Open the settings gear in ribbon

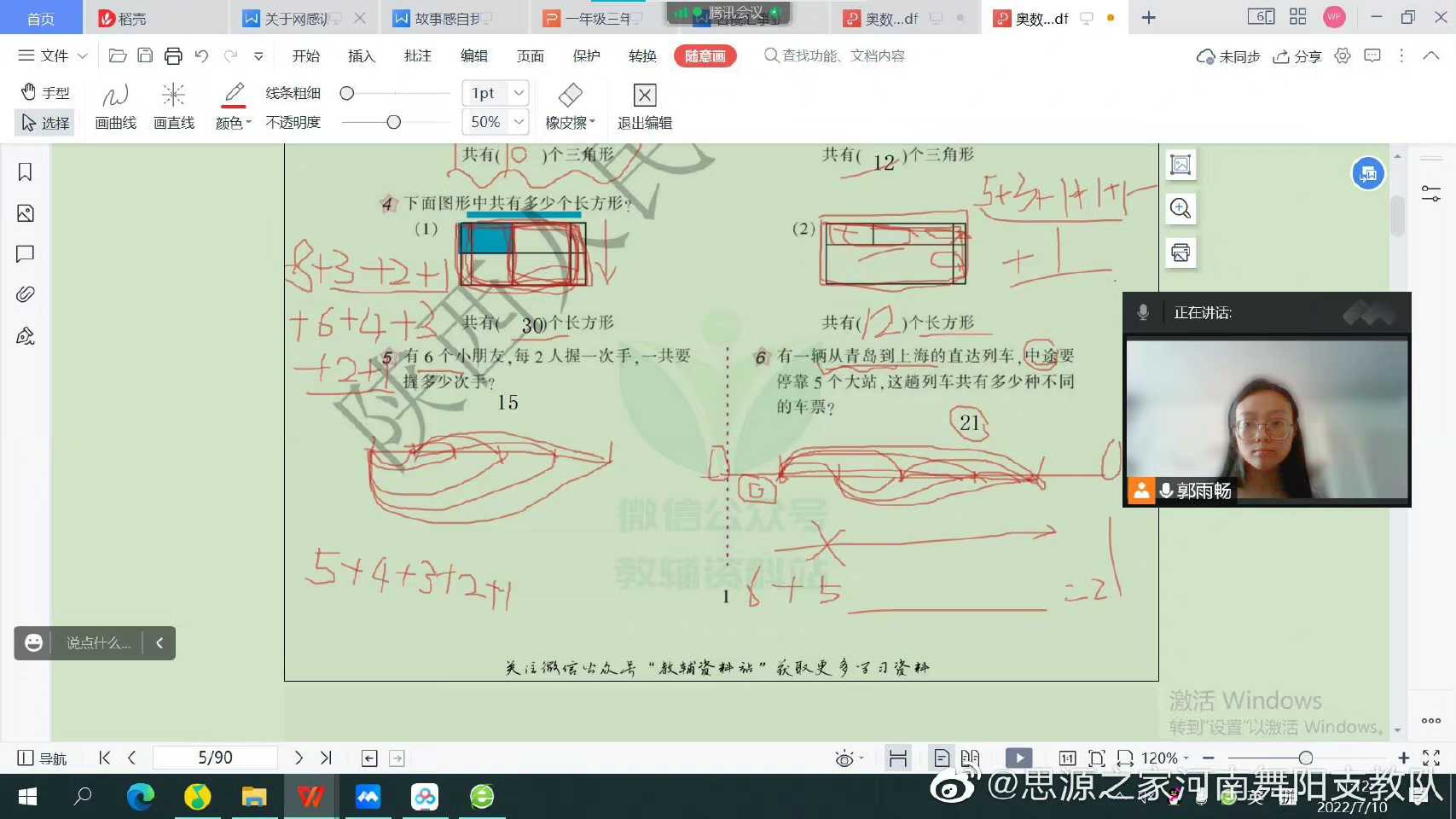1343,56
